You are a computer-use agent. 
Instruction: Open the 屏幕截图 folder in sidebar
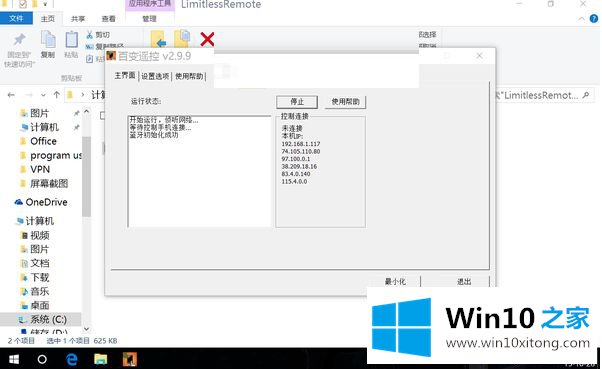tap(49, 184)
